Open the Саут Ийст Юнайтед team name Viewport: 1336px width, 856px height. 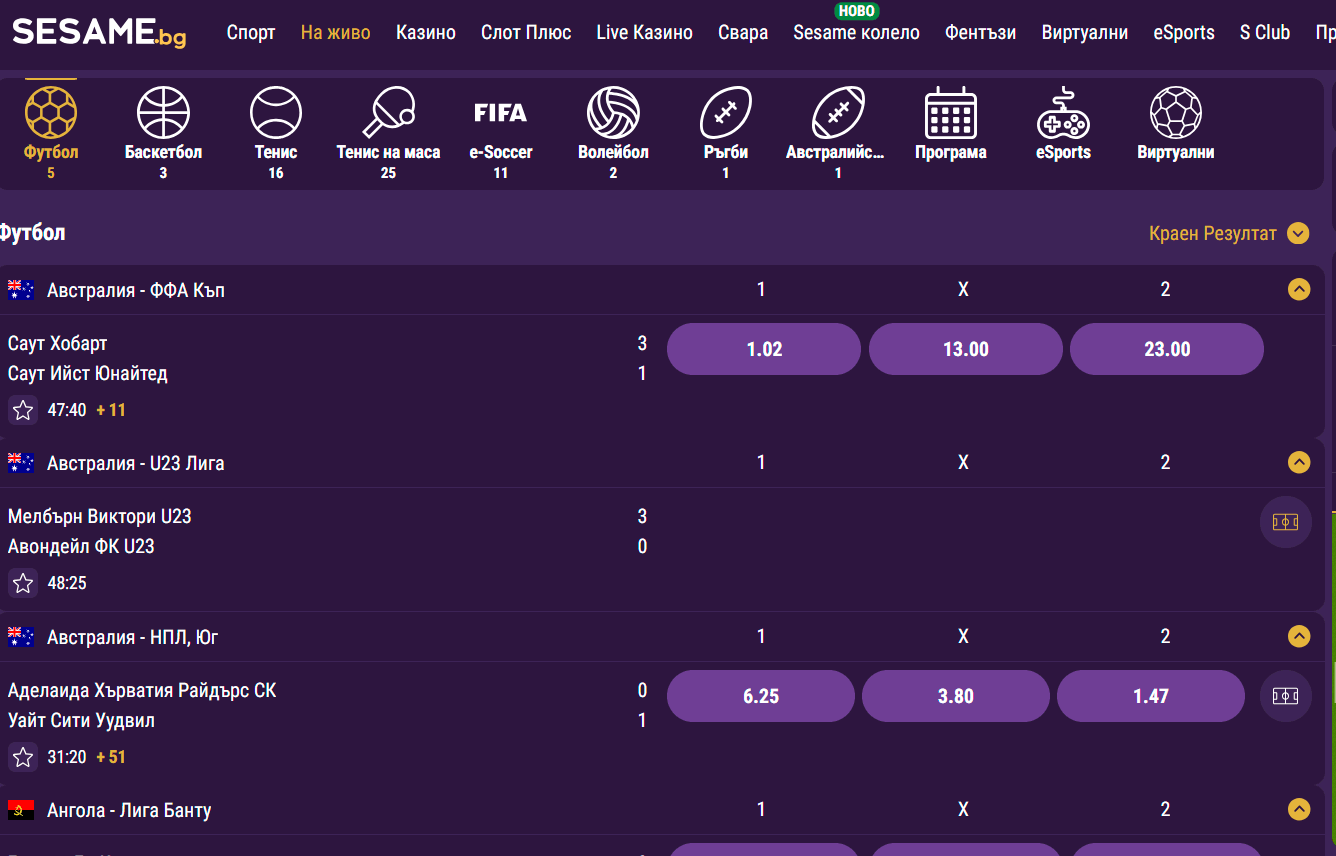point(88,374)
